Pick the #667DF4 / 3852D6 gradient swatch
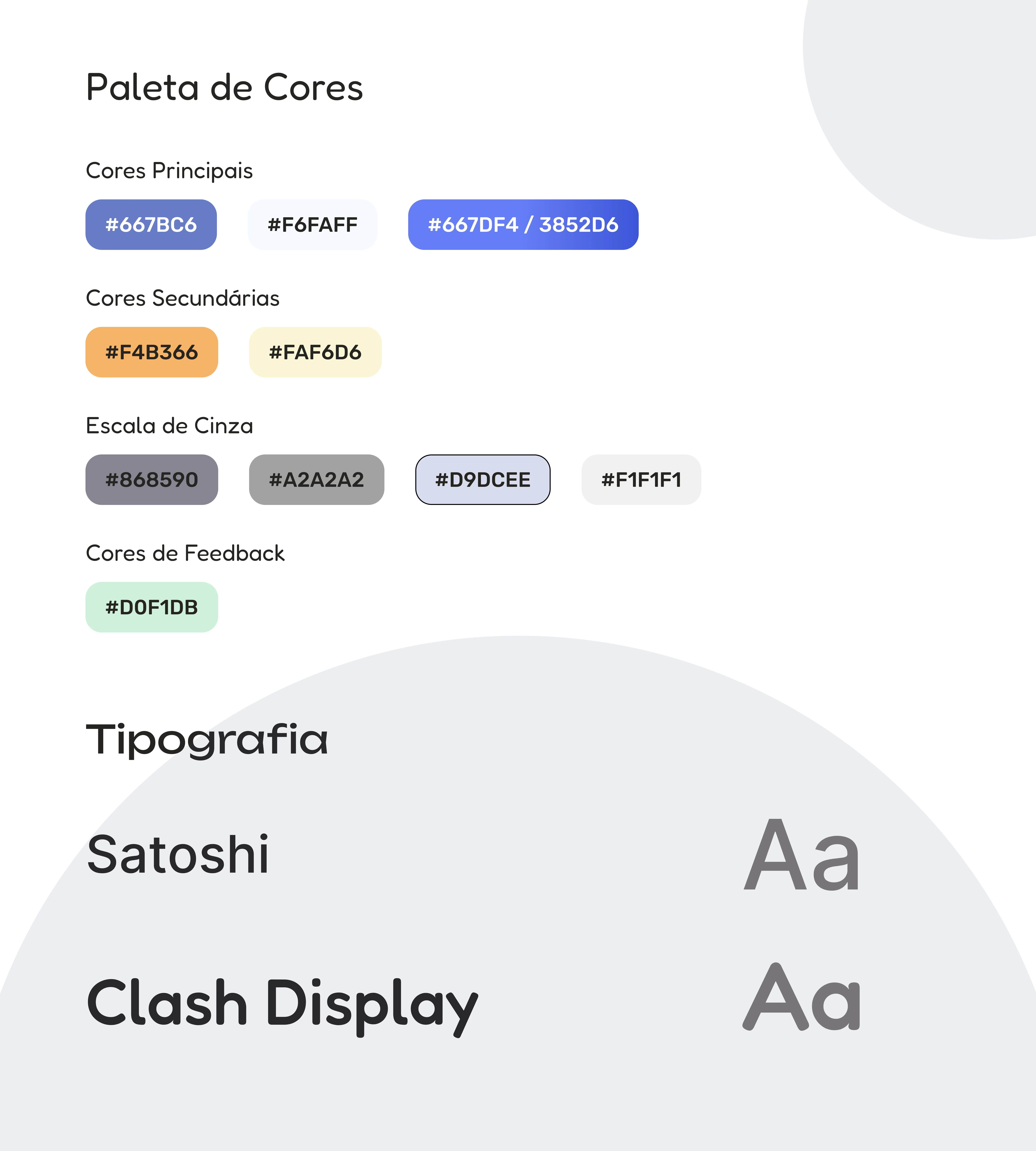Image resolution: width=1036 pixels, height=1151 pixels. coord(523,225)
